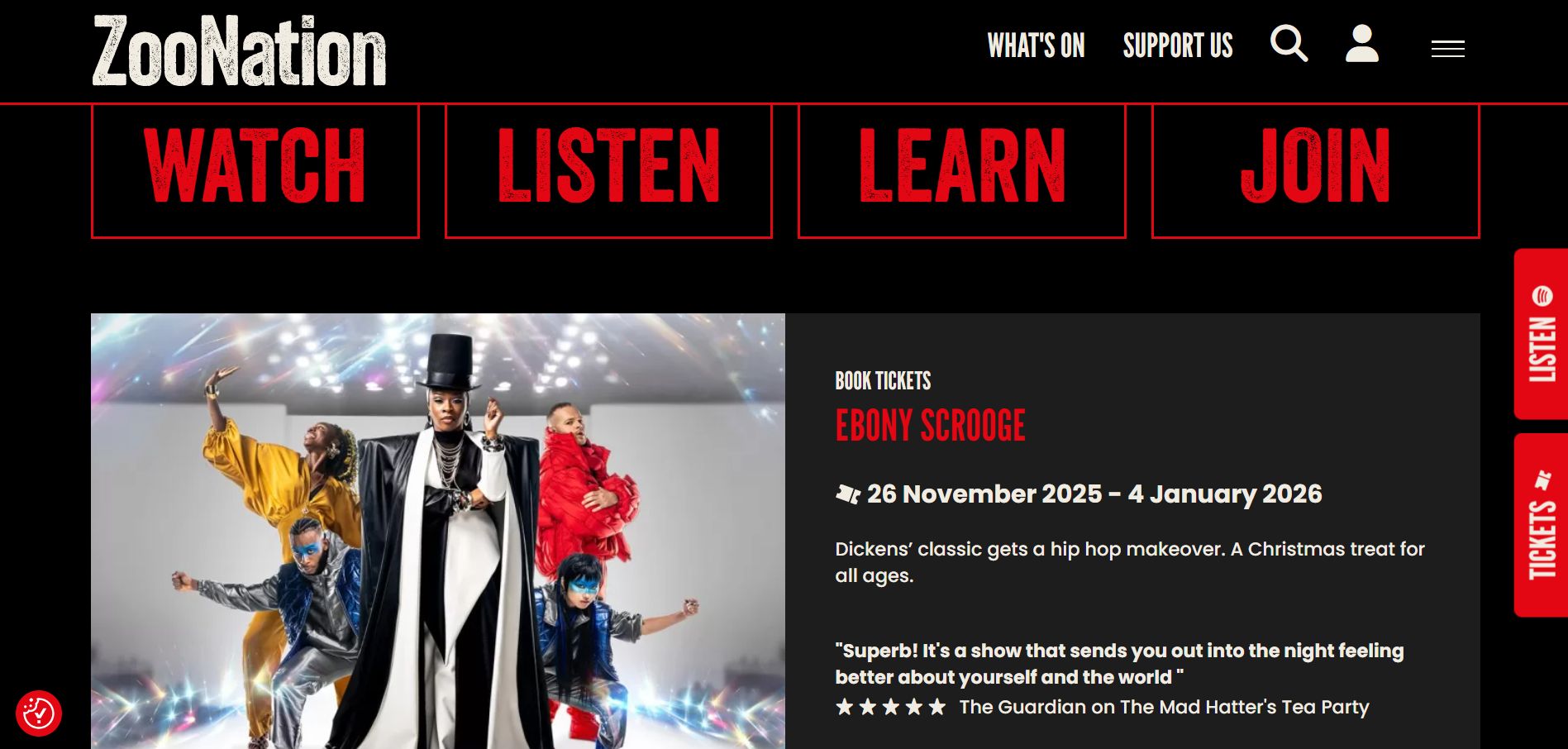Open the user account icon

point(1361,44)
